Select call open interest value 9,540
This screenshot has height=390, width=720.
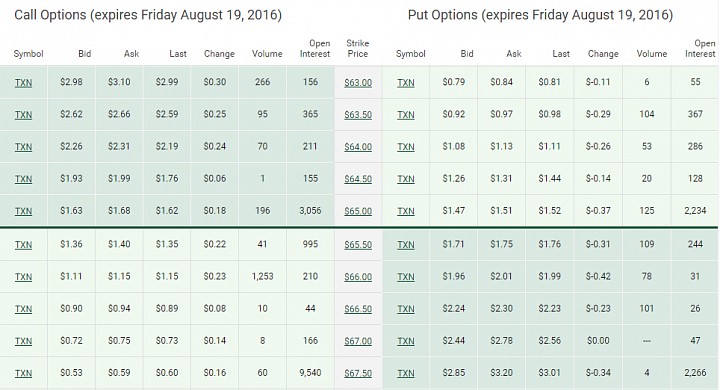tap(310, 373)
